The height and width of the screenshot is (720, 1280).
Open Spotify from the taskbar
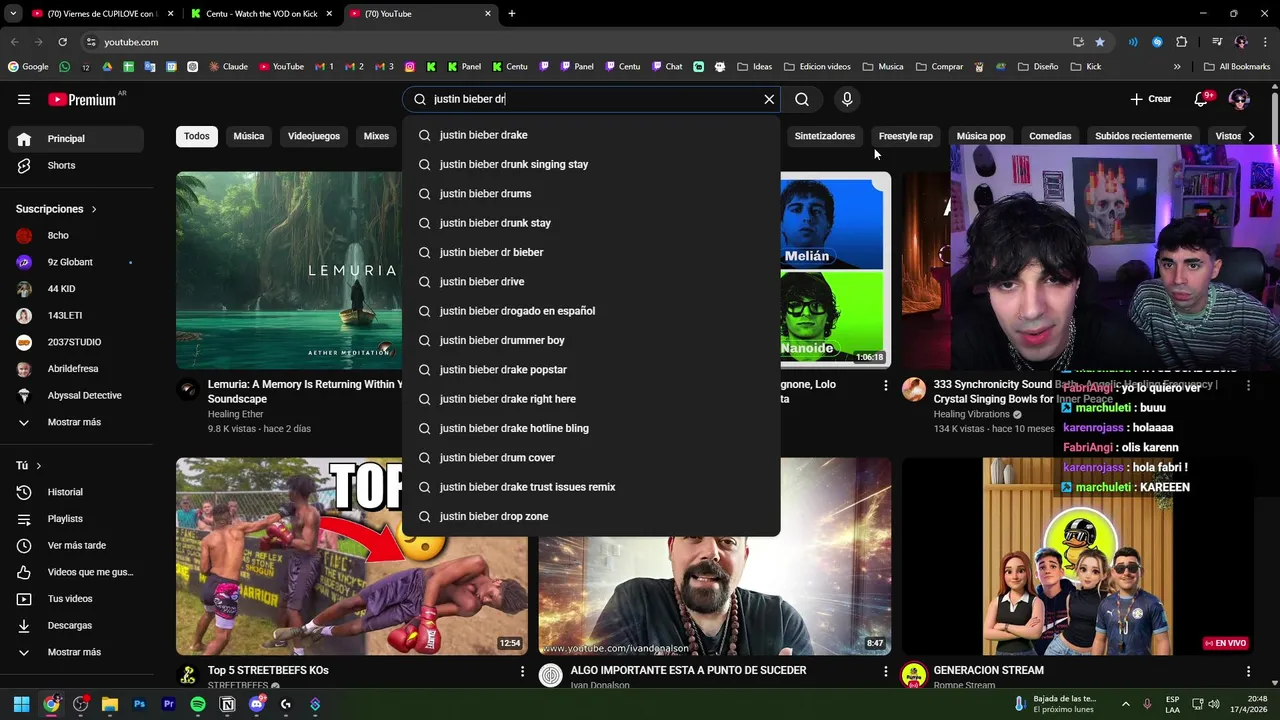tap(198, 704)
